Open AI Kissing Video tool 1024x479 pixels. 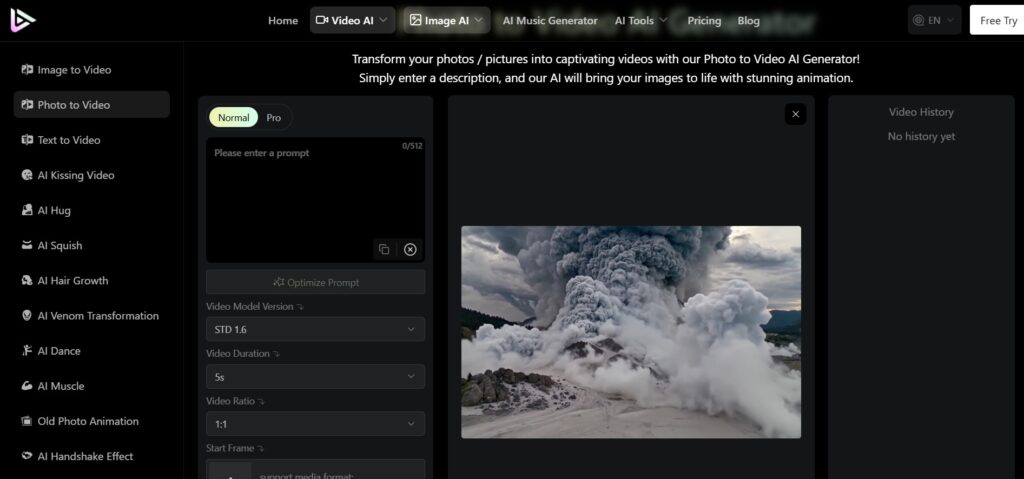(x=91, y=175)
